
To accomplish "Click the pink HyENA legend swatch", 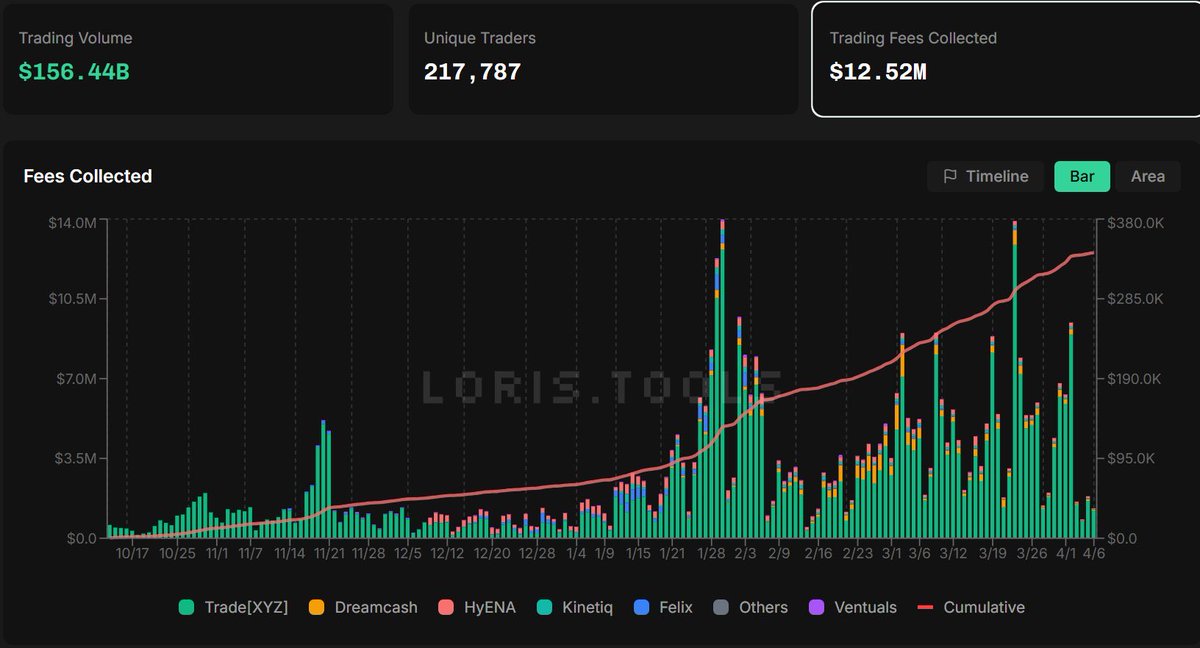I will 446,607.
